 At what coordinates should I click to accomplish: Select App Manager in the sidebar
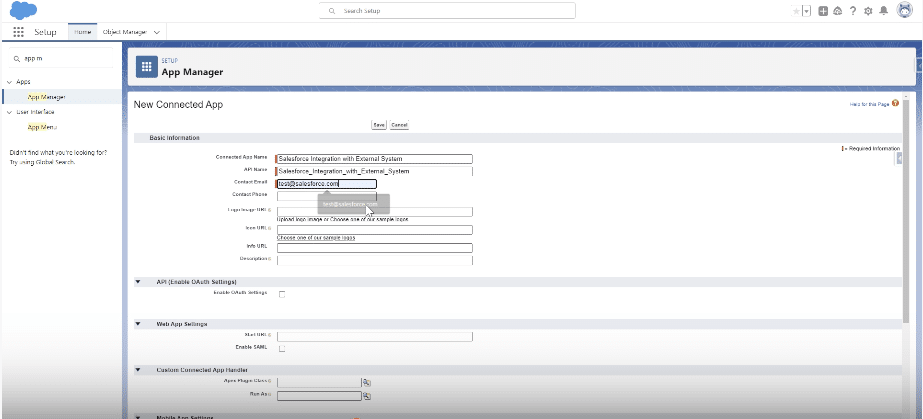pos(47,97)
